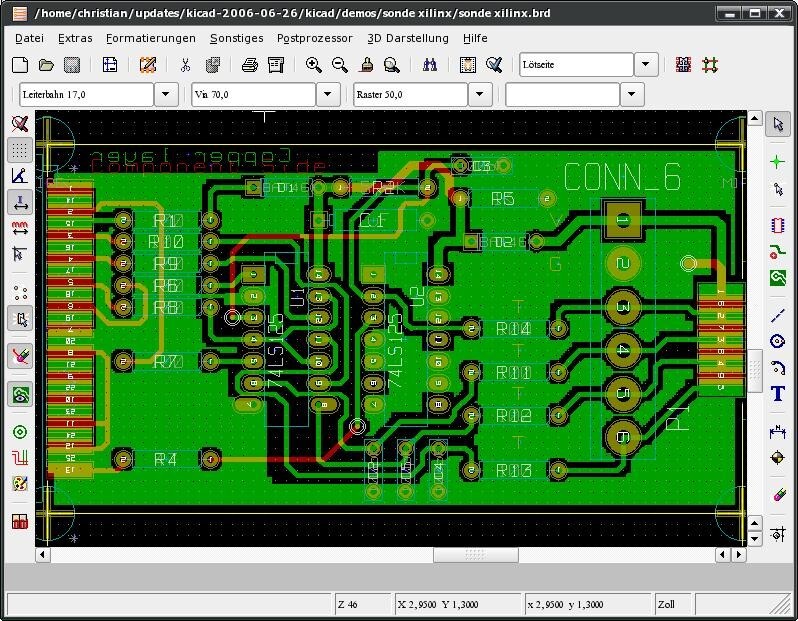
Task: Select the draw line tool
Action: pos(778,316)
